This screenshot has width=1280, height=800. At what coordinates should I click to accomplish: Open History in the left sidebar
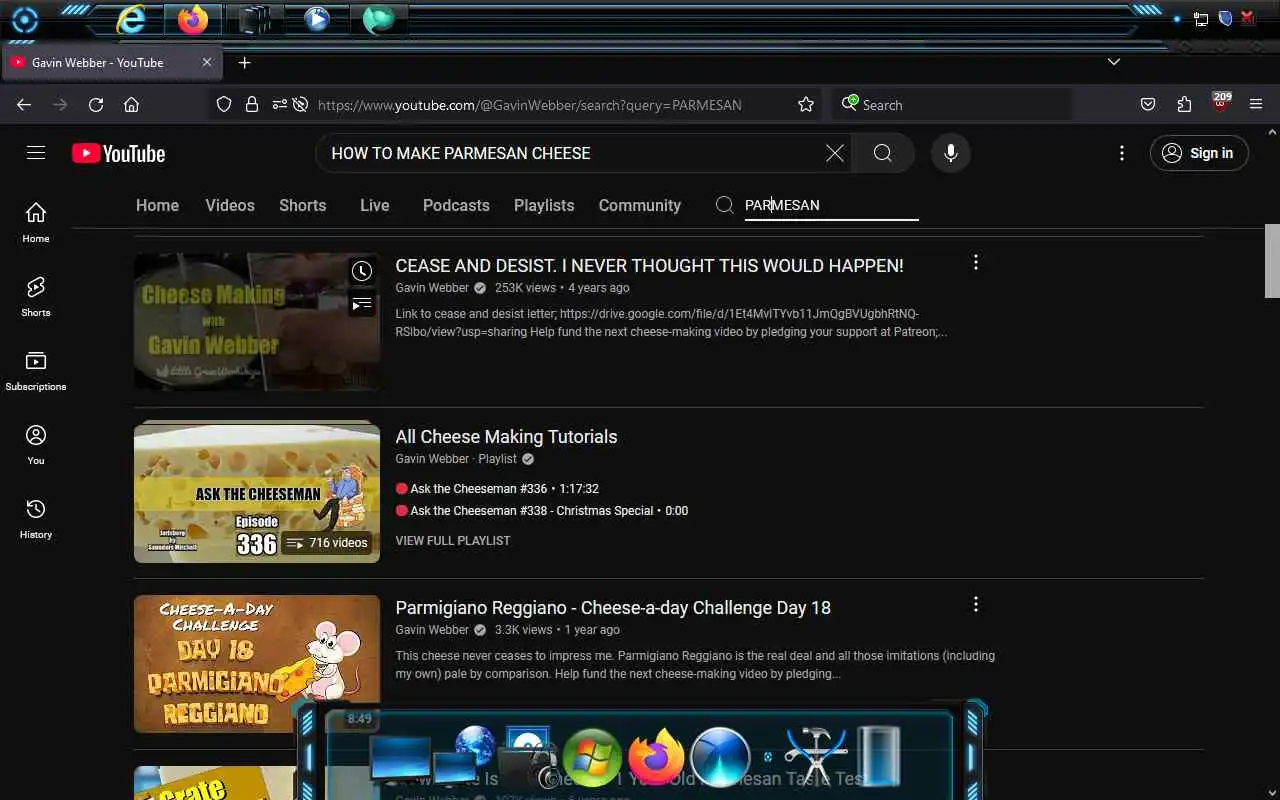36,518
